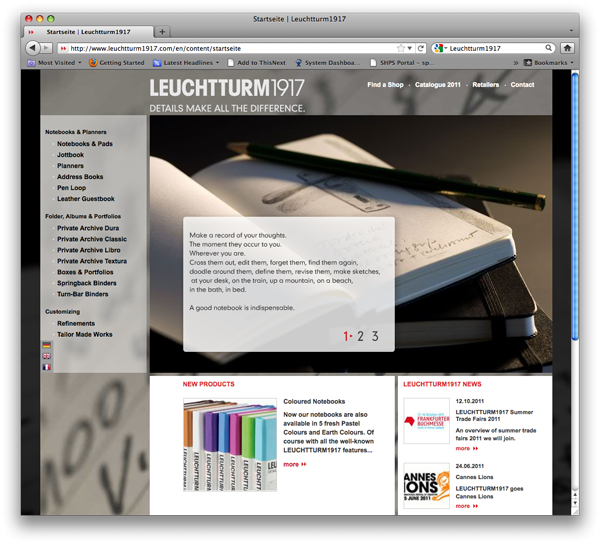Open Find a Shop in the top menu

click(x=385, y=85)
